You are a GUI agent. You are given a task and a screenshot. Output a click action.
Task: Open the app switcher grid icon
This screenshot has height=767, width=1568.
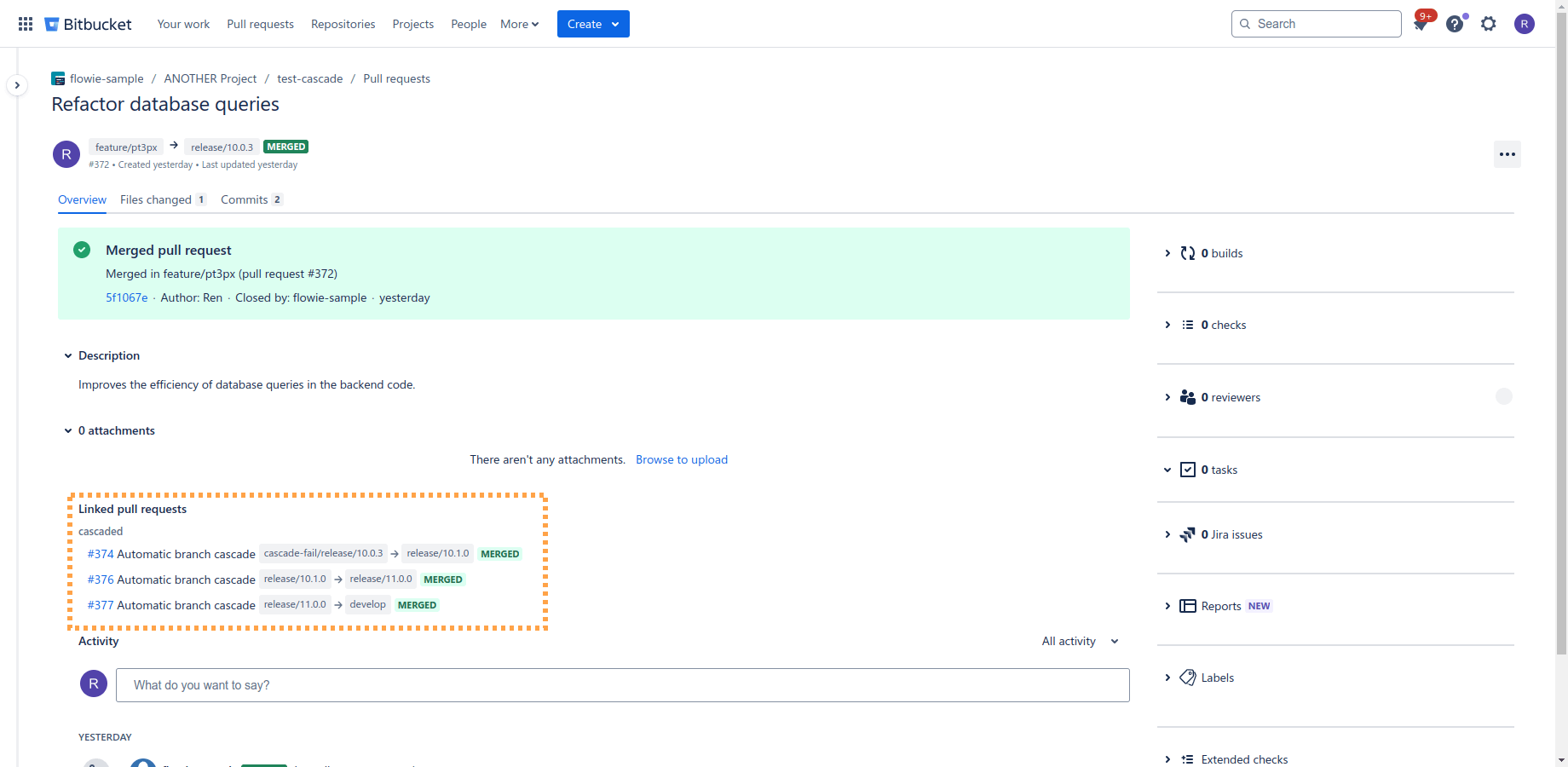(x=26, y=24)
